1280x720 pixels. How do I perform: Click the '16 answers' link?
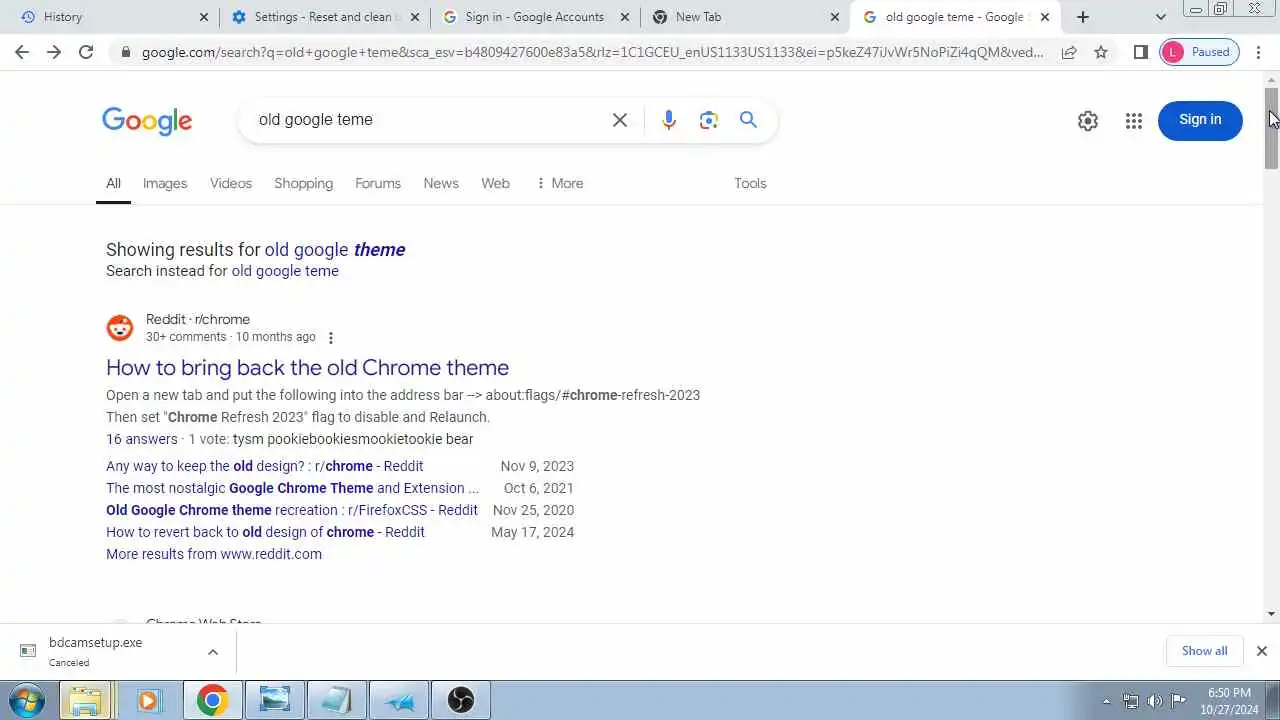[x=142, y=439]
